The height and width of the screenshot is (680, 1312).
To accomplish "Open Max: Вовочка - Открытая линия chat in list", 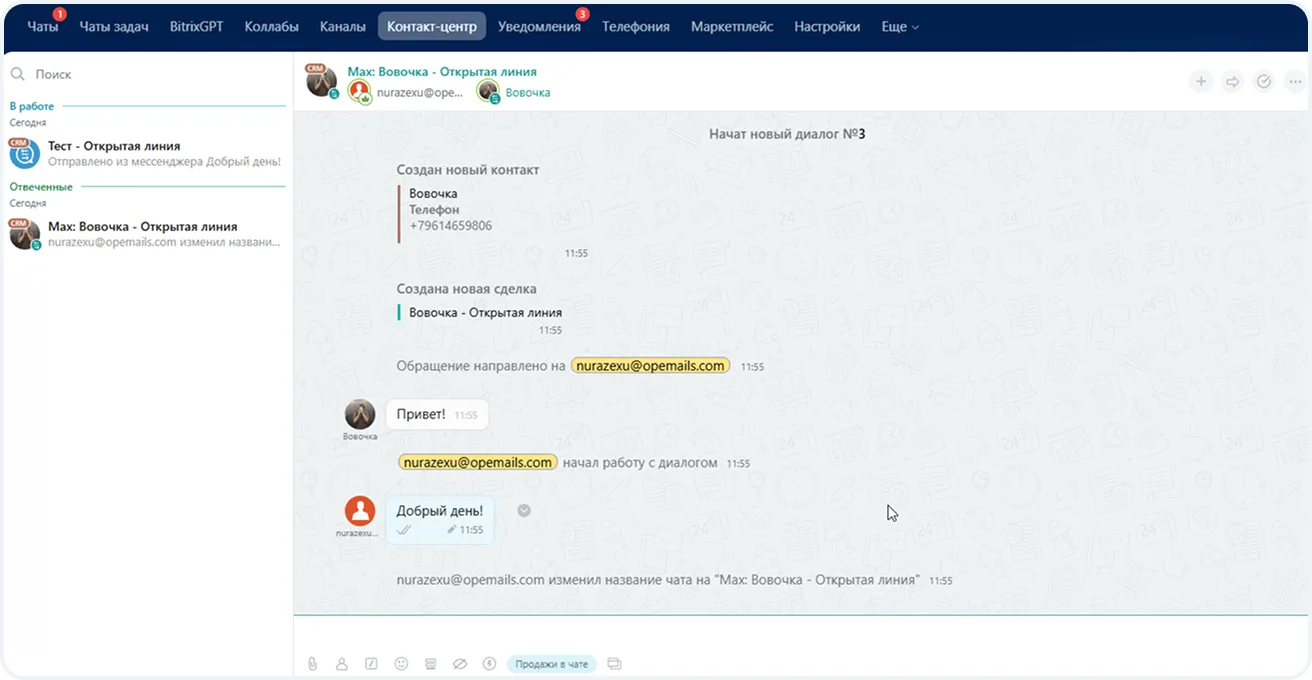I will click(x=147, y=234).
